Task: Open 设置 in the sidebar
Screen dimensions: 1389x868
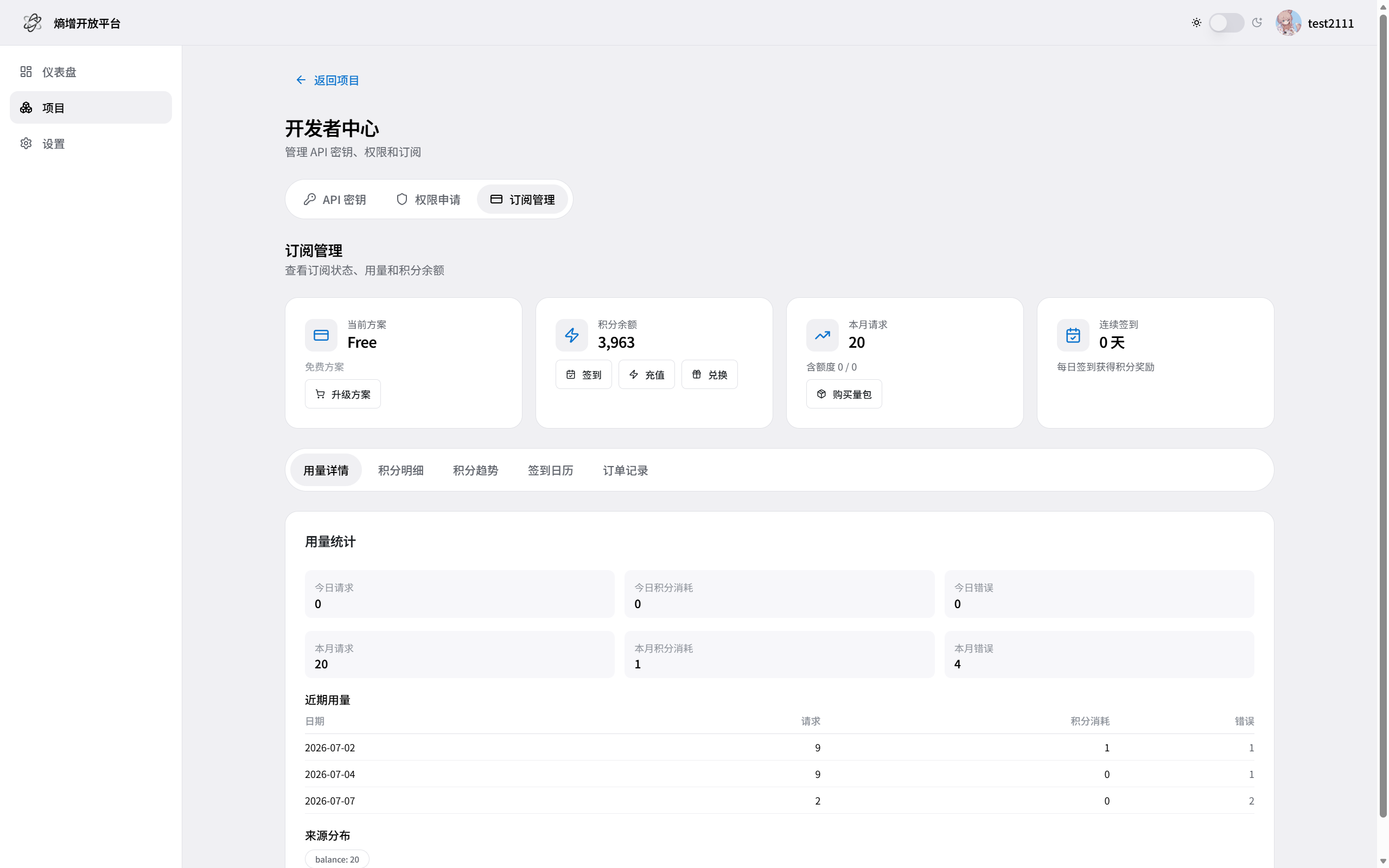Action: pos(91,144)
